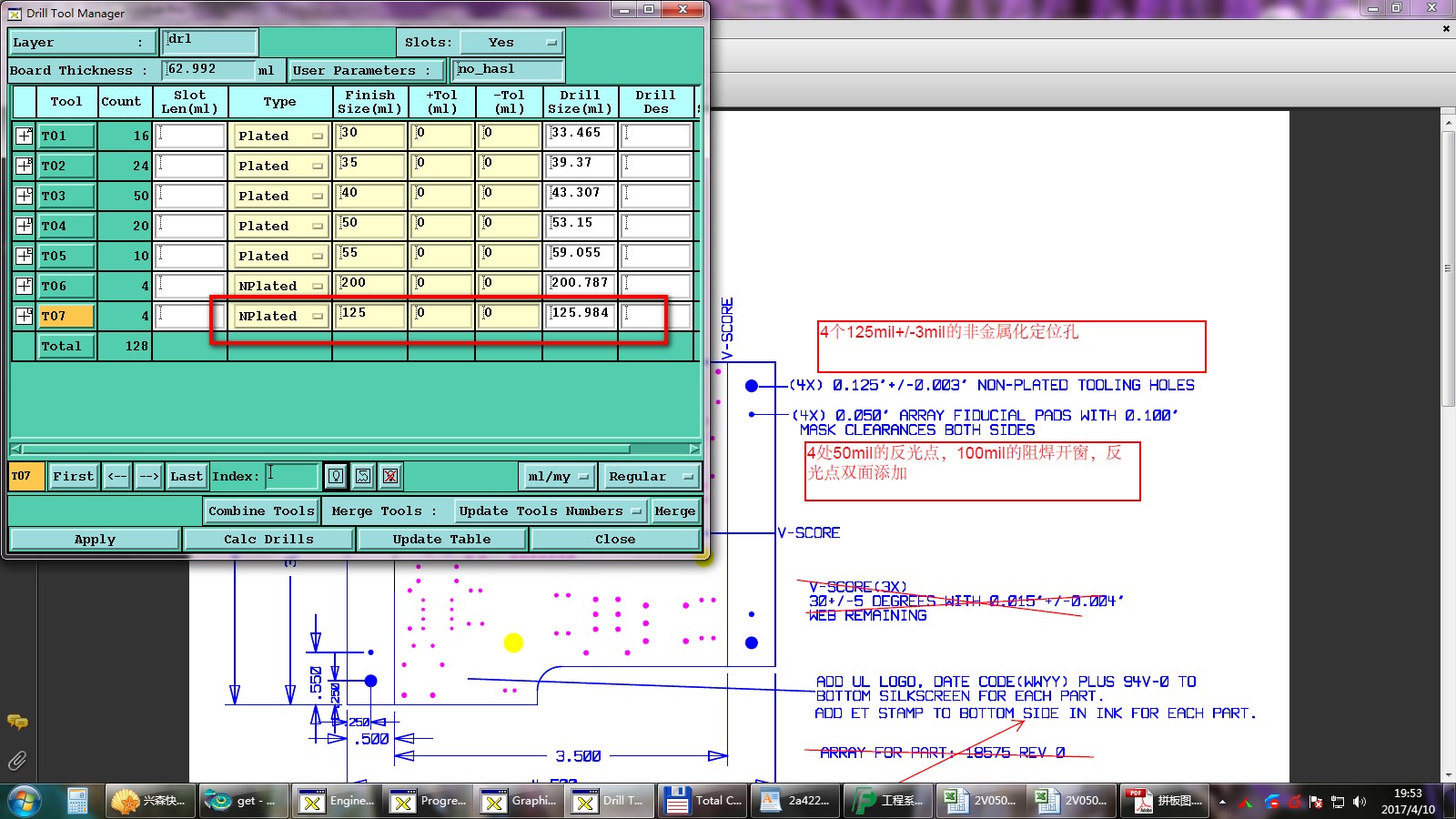
Task: Open the 拼板图 PDF taskbar item
Action: (x=1165, y=801)
